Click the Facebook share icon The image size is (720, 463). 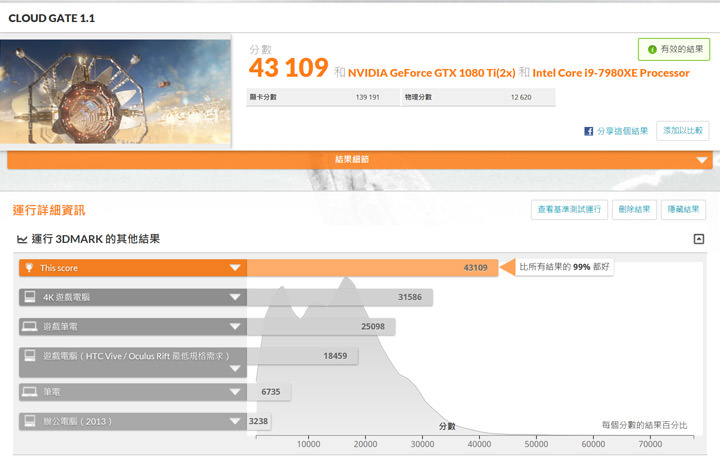588,131
